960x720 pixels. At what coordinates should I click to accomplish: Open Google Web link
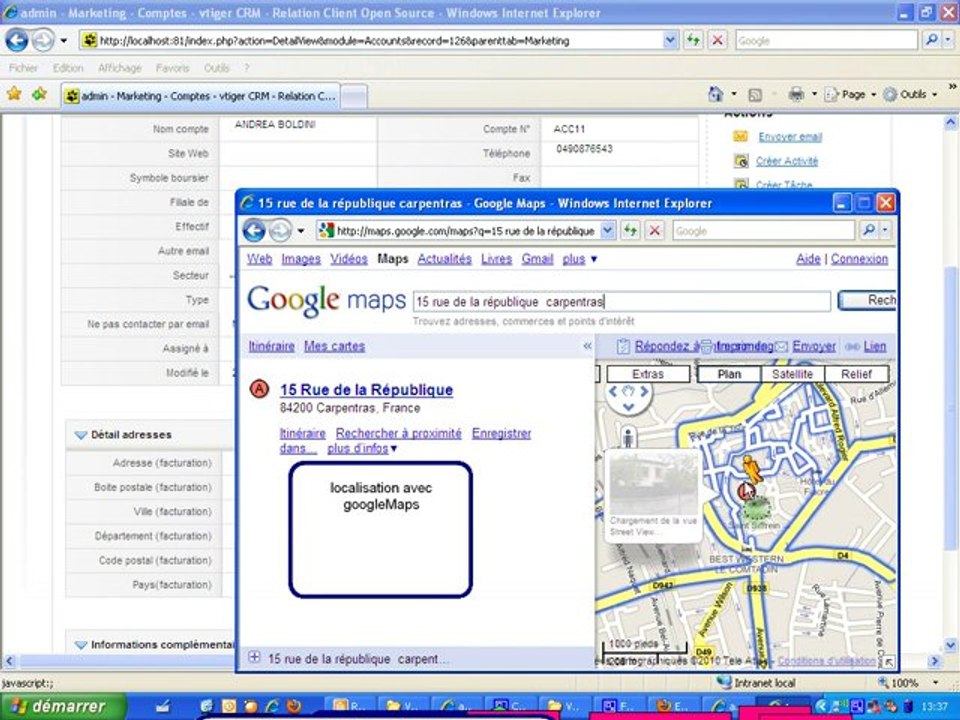[260, 259]
